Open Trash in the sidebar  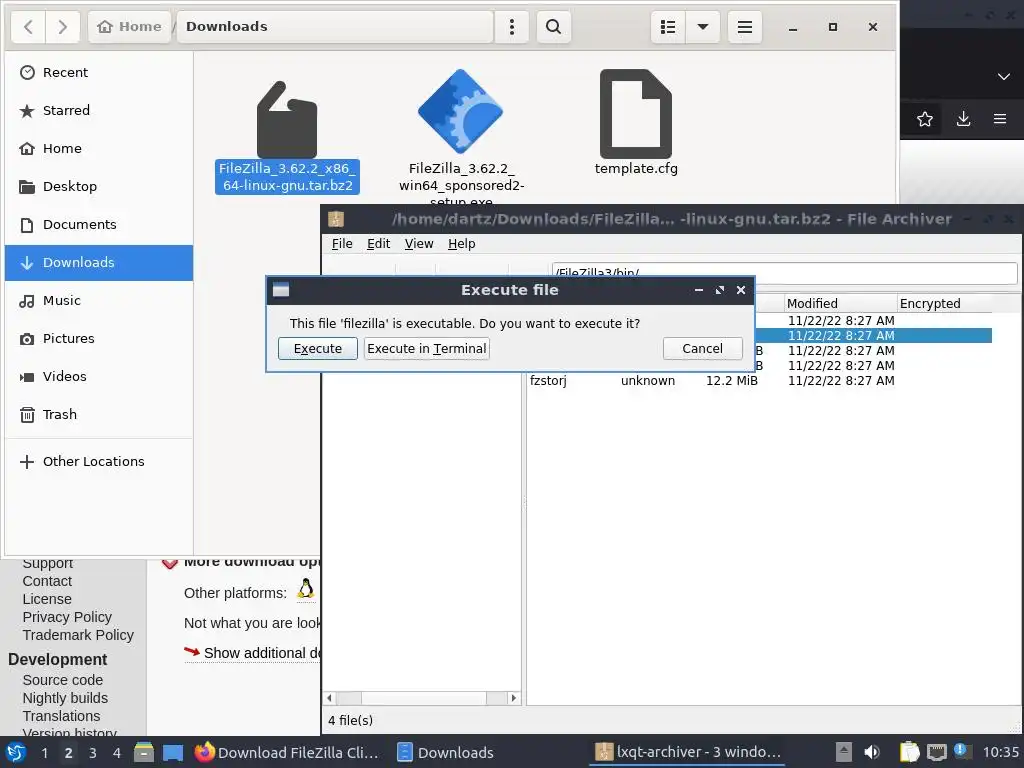tap(99, 414)
